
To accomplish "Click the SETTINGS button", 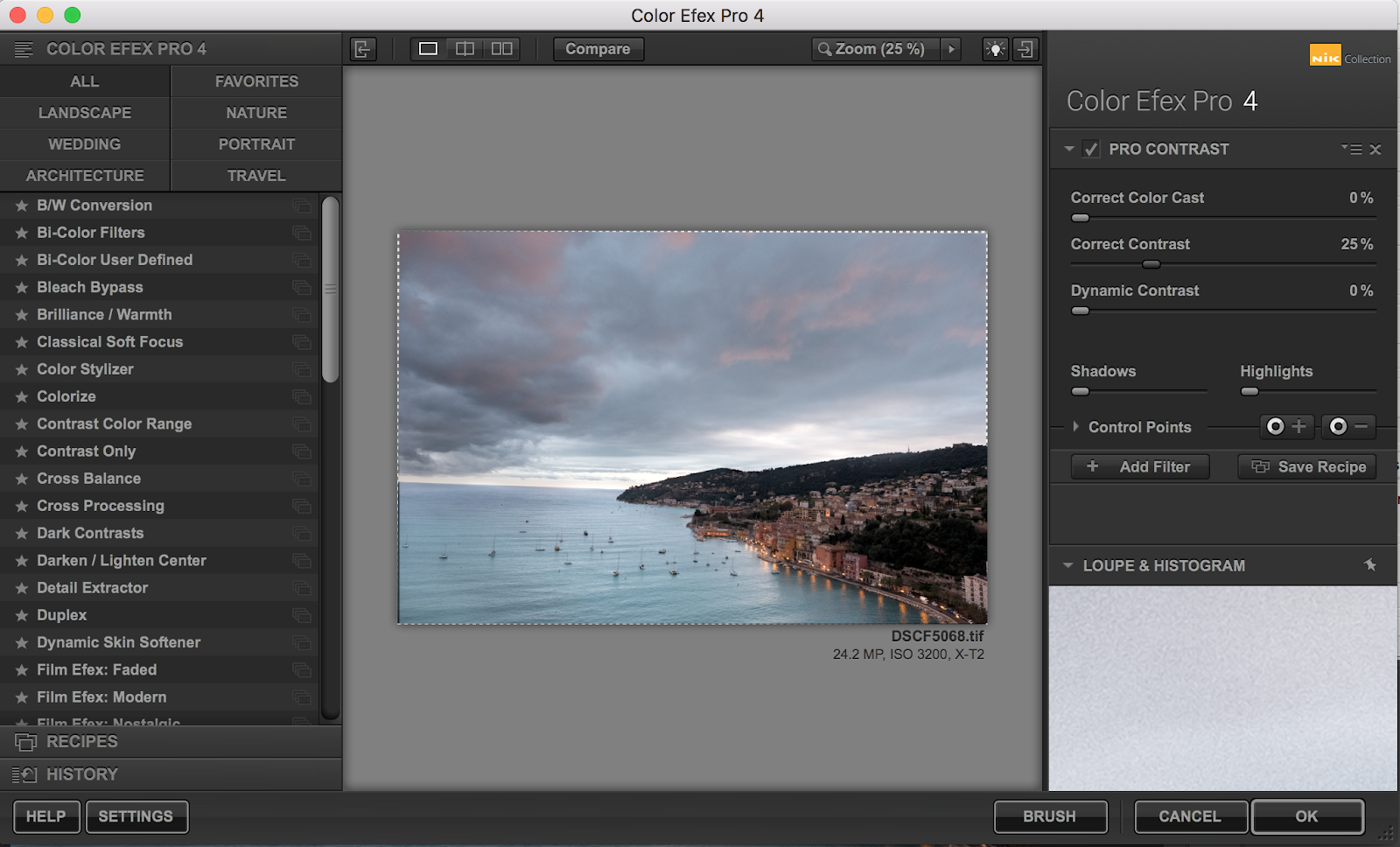I will 136,816.
